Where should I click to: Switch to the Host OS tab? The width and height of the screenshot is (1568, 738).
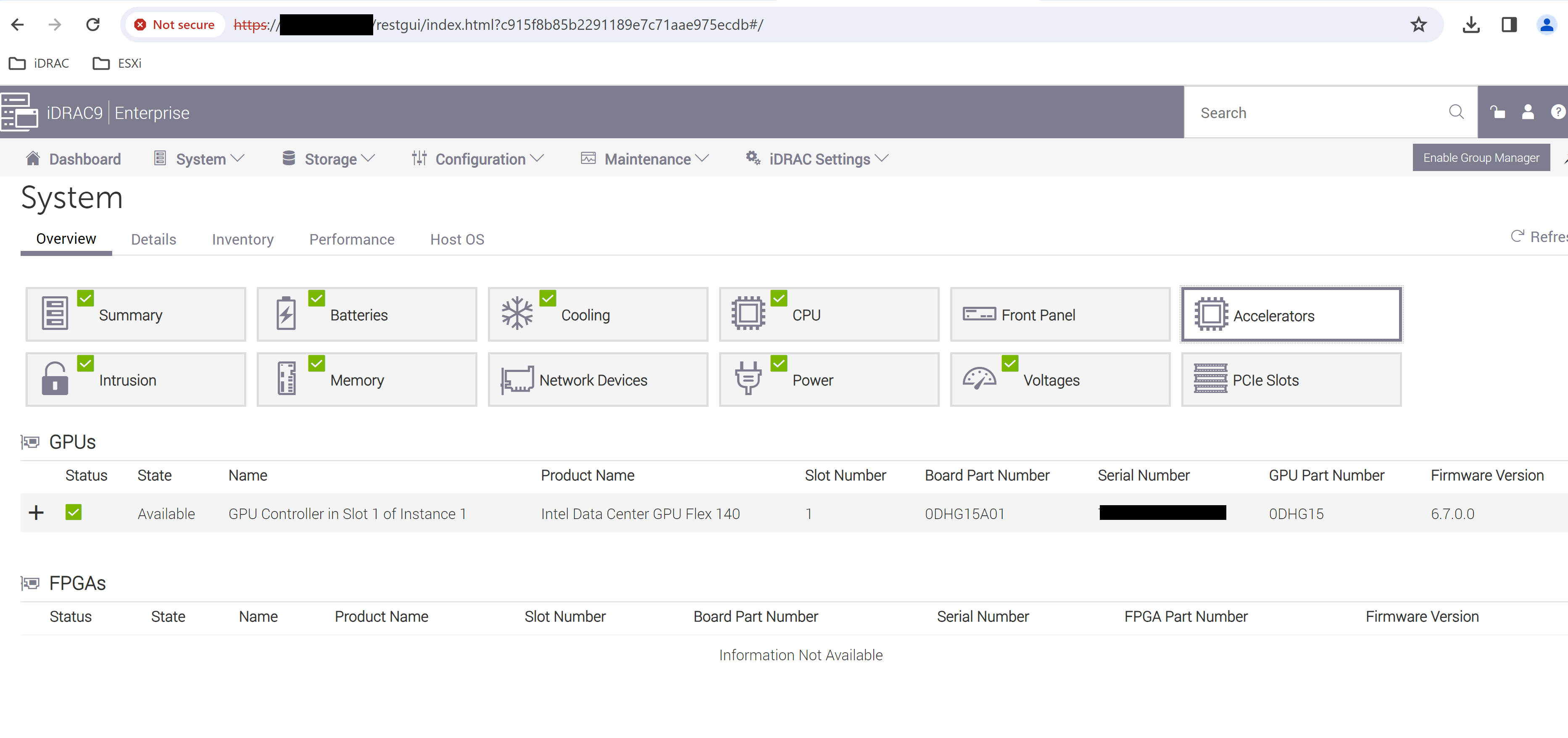[456, 239]
